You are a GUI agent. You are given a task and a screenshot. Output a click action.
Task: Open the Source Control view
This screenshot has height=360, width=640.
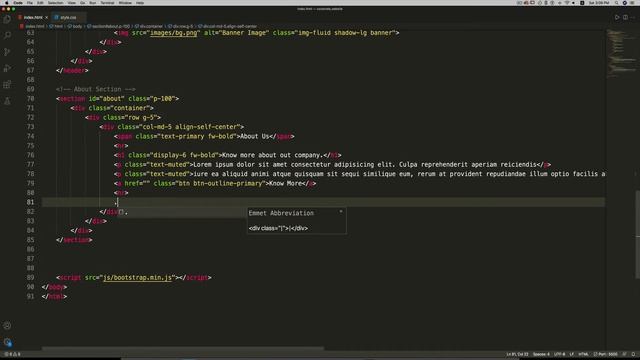coord(7,52)
